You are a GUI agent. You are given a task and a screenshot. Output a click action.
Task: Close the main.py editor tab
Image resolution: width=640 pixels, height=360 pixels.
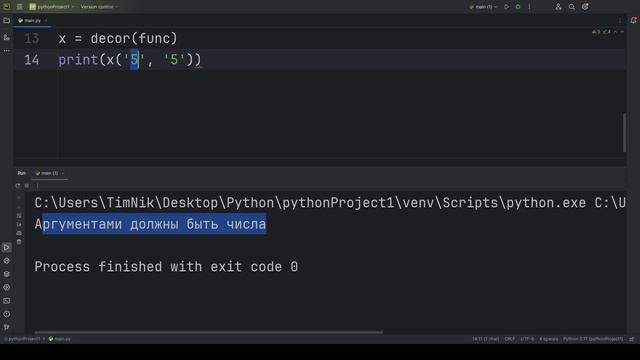click(45, 20)
